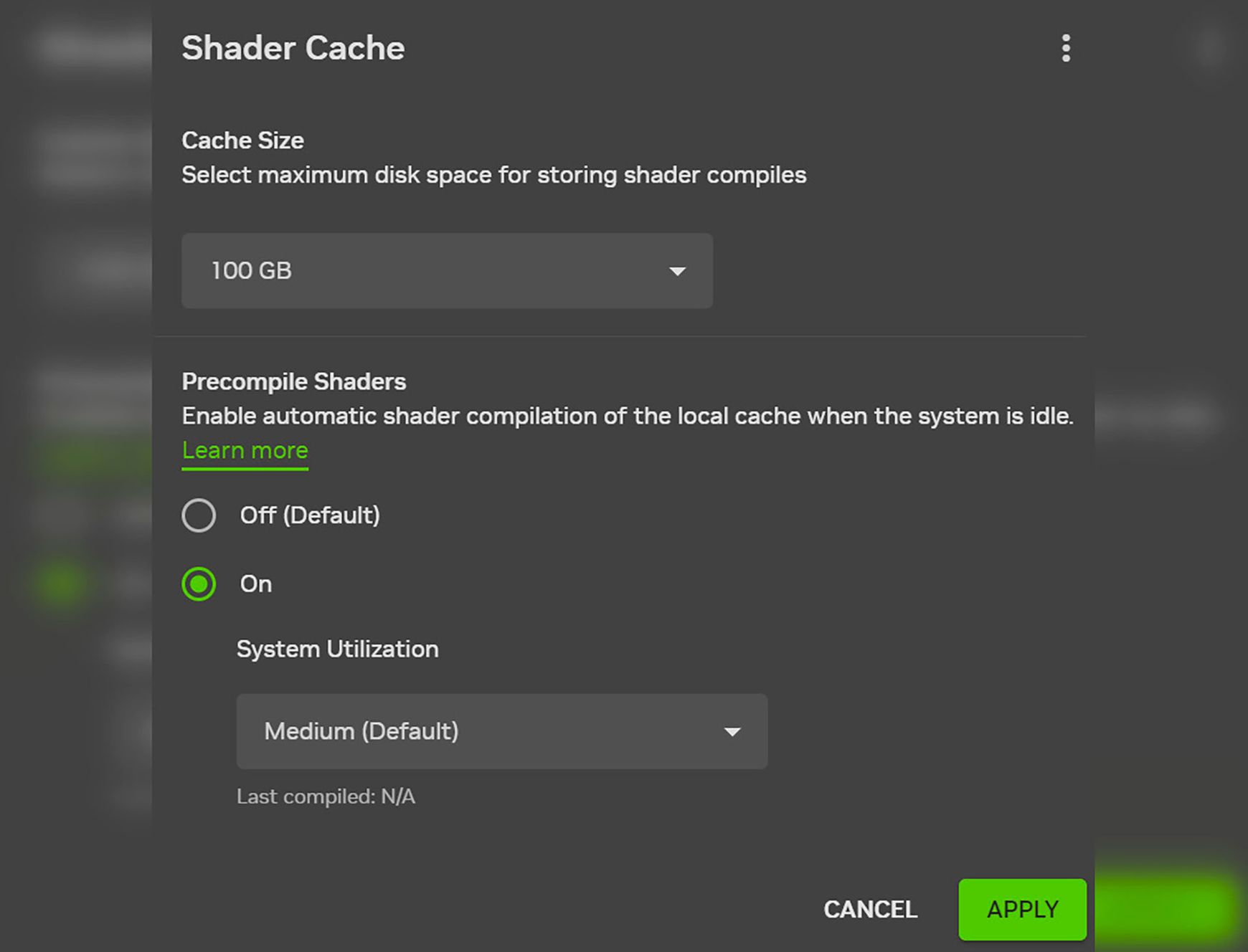The width and height of the screenshot is (1248, 952).
Task: Click the Off radio circle icon
Action: coord(199,515)
